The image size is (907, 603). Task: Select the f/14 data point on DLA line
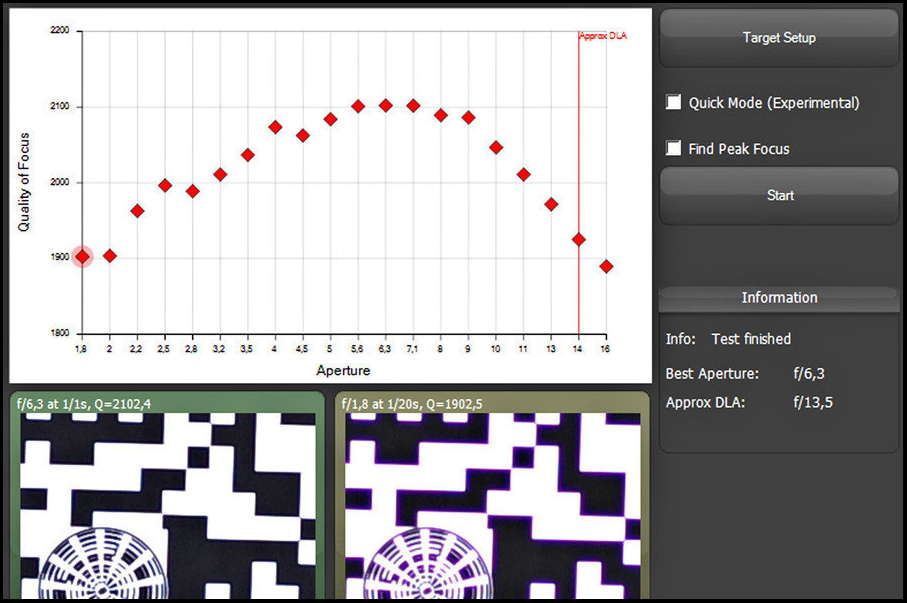578,239
